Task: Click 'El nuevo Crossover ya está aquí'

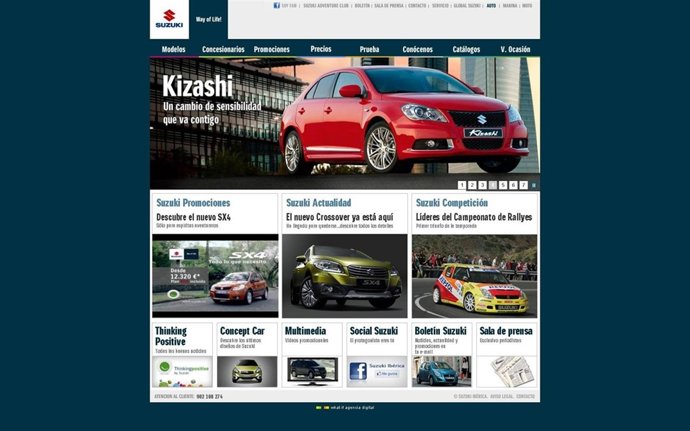Action: tap(340, 217)
